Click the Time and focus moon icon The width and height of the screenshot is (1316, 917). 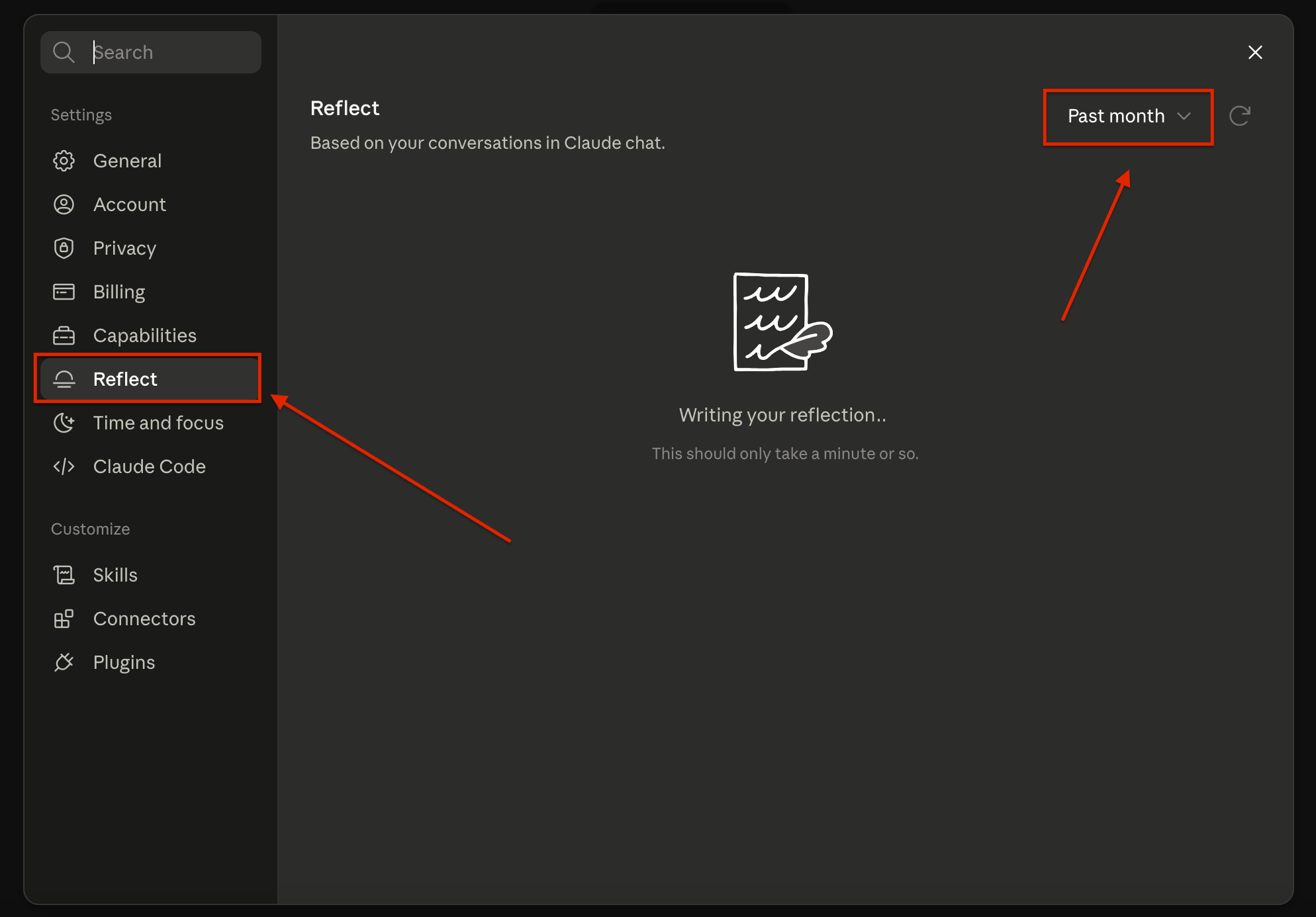coord(64,423)
